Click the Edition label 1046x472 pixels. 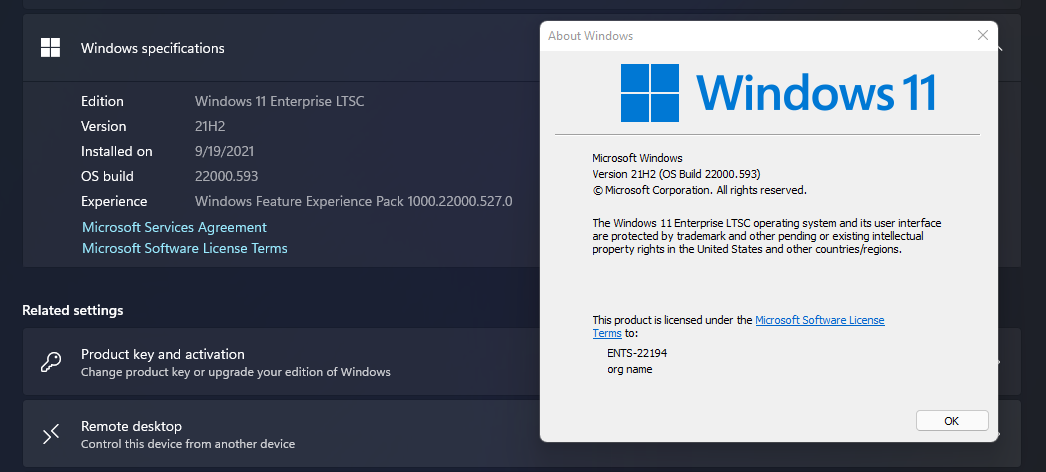coord(102,101)
